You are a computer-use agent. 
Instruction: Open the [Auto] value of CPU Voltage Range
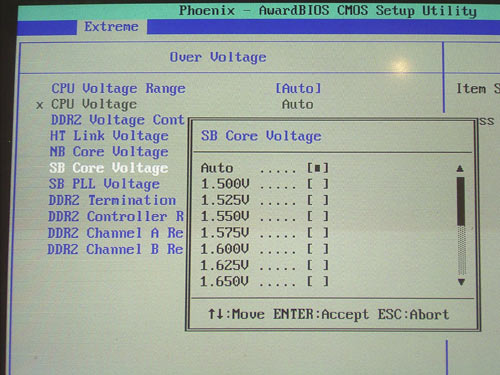(x=298, y=88)
